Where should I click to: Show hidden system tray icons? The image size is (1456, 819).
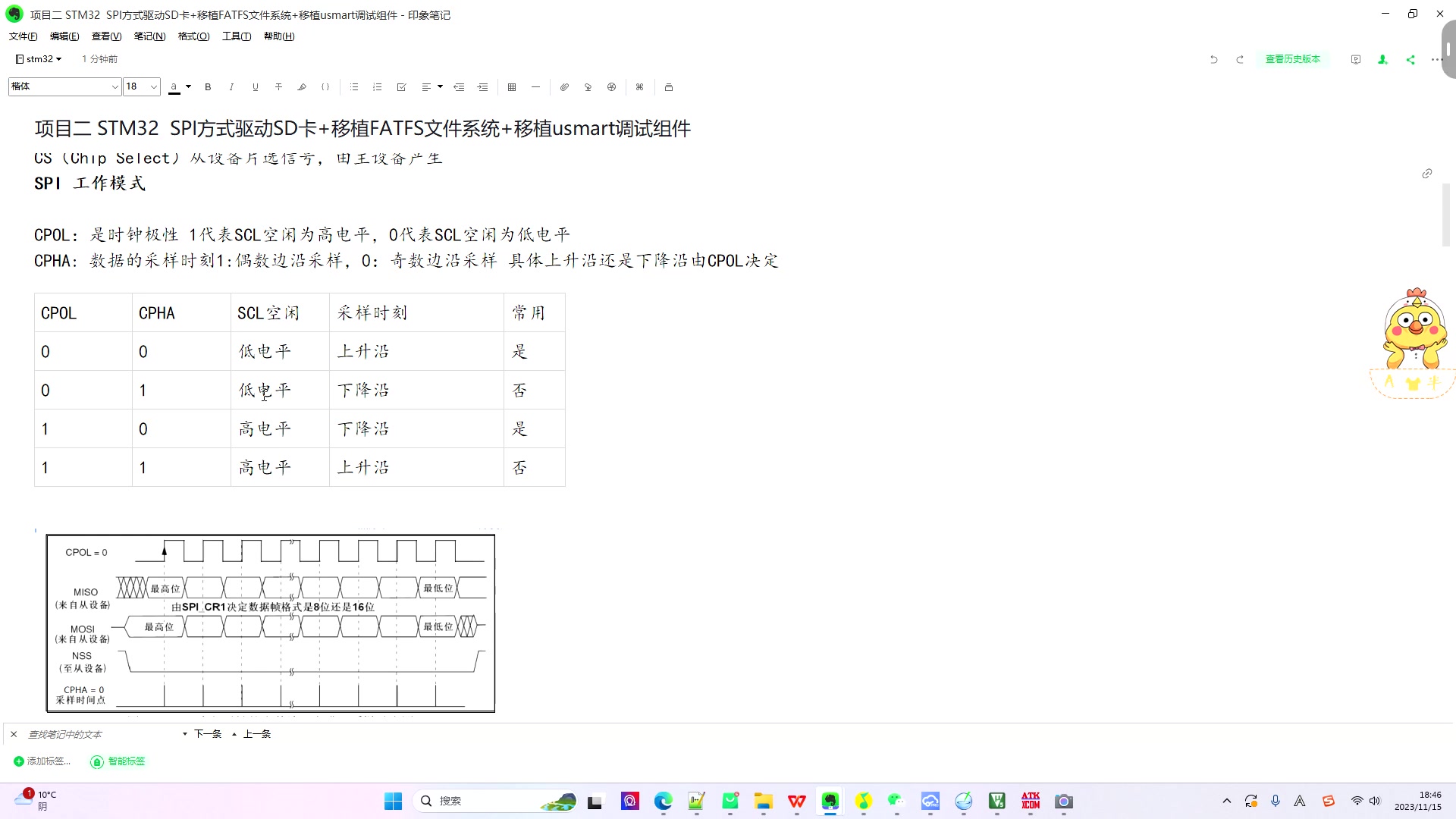(x=1226, y=802)
